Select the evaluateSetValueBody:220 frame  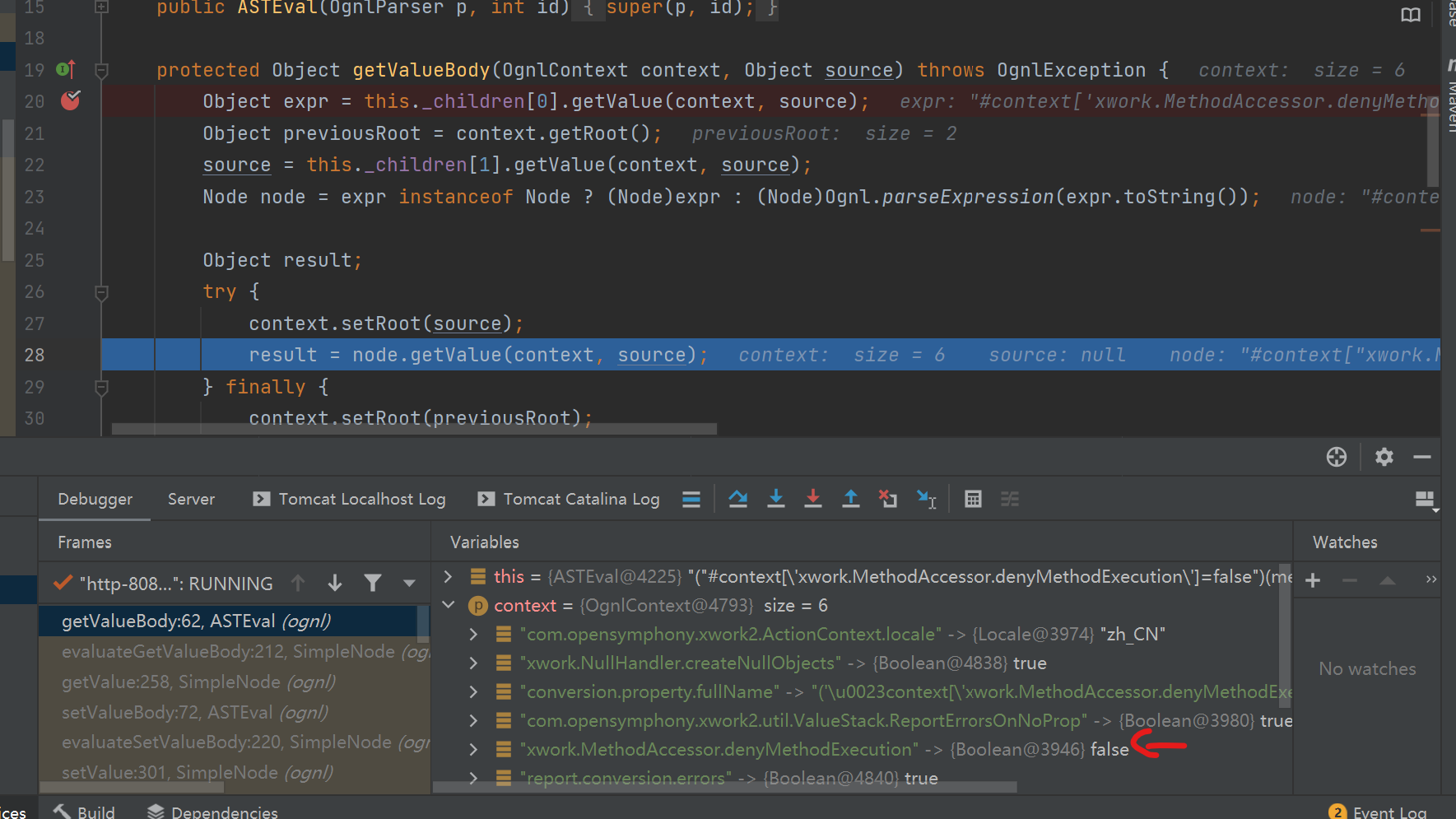coord(235,742)
